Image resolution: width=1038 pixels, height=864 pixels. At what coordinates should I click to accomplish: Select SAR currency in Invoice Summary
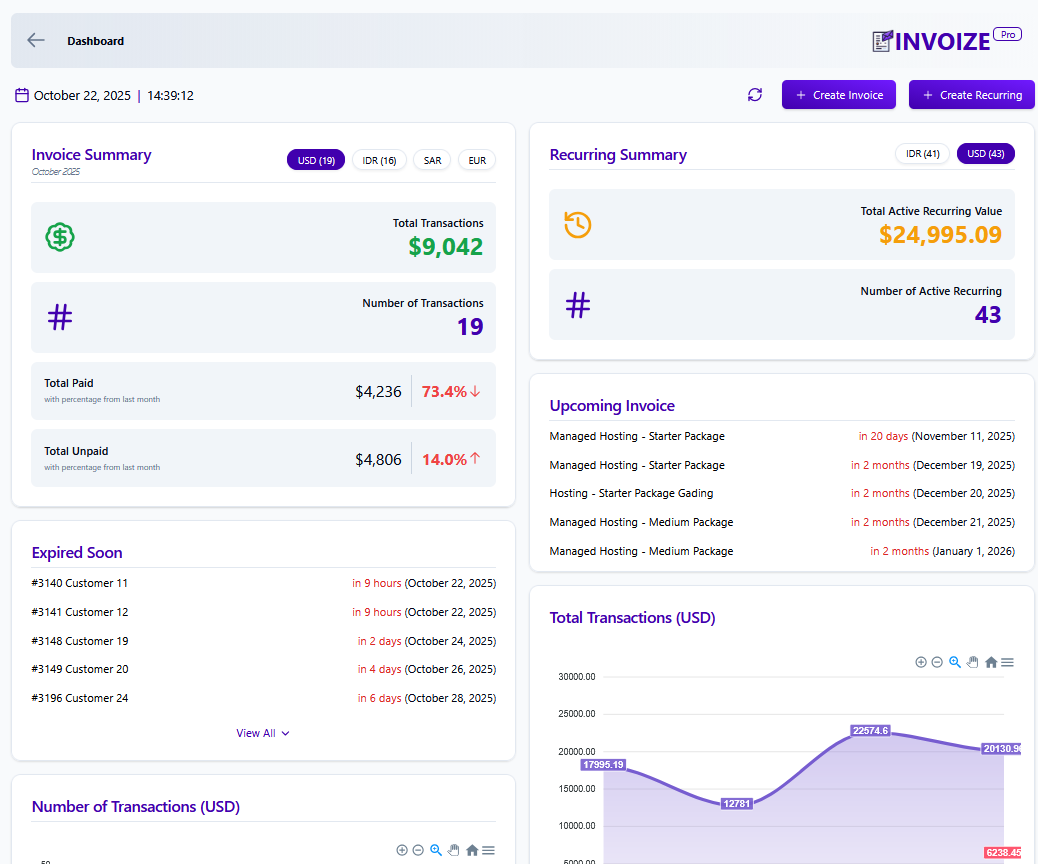(431, 159)
